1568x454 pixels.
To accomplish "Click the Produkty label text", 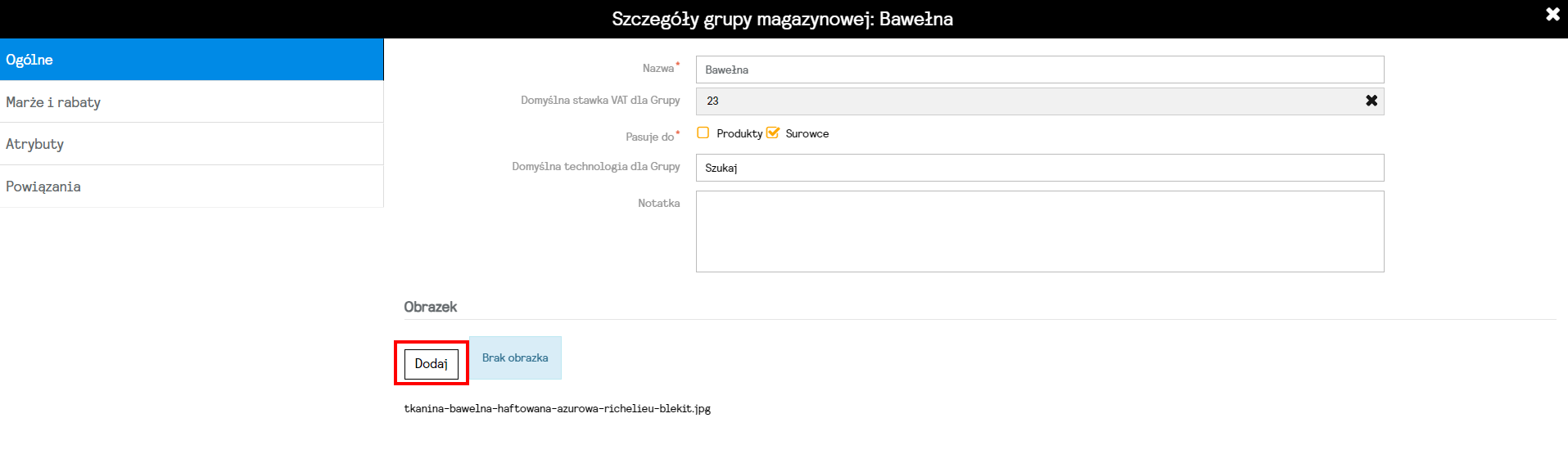I will [739, 133].
